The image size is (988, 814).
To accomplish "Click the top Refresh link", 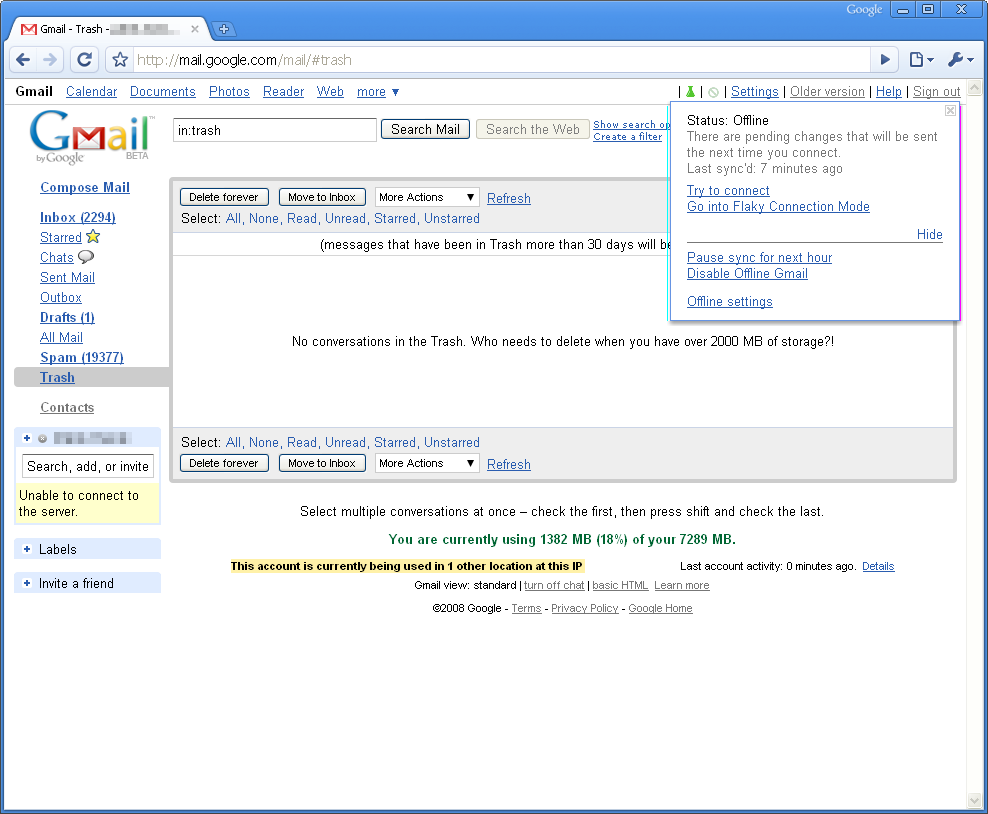I will point(508,198).
